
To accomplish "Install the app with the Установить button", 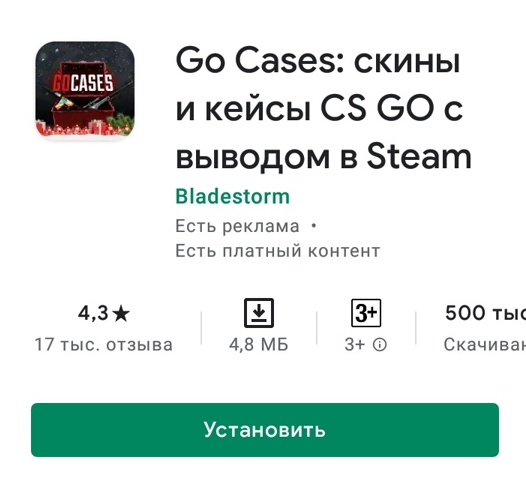I will click(x=265, y=430).
